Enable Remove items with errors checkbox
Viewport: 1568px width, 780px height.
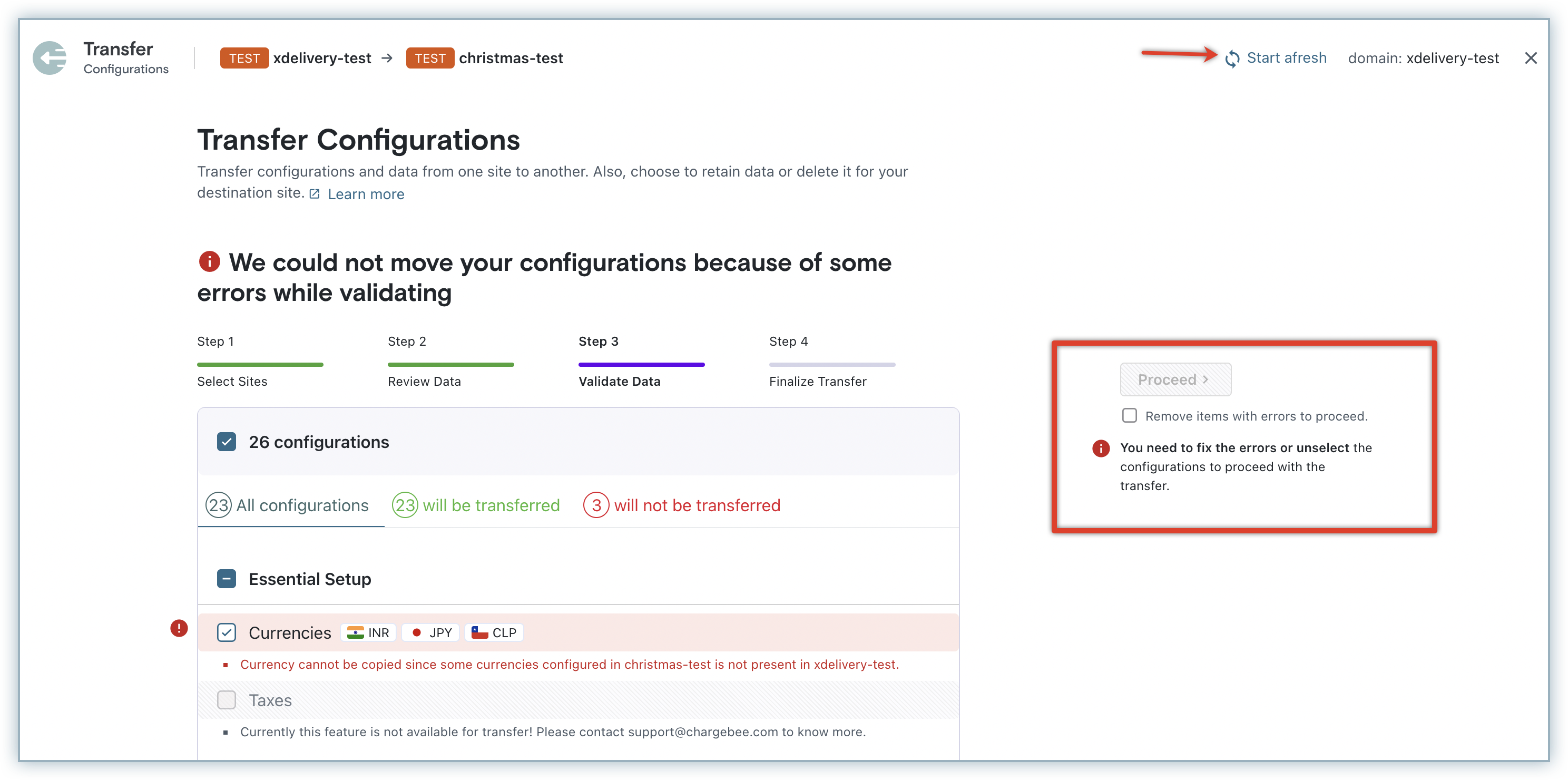1129,415
